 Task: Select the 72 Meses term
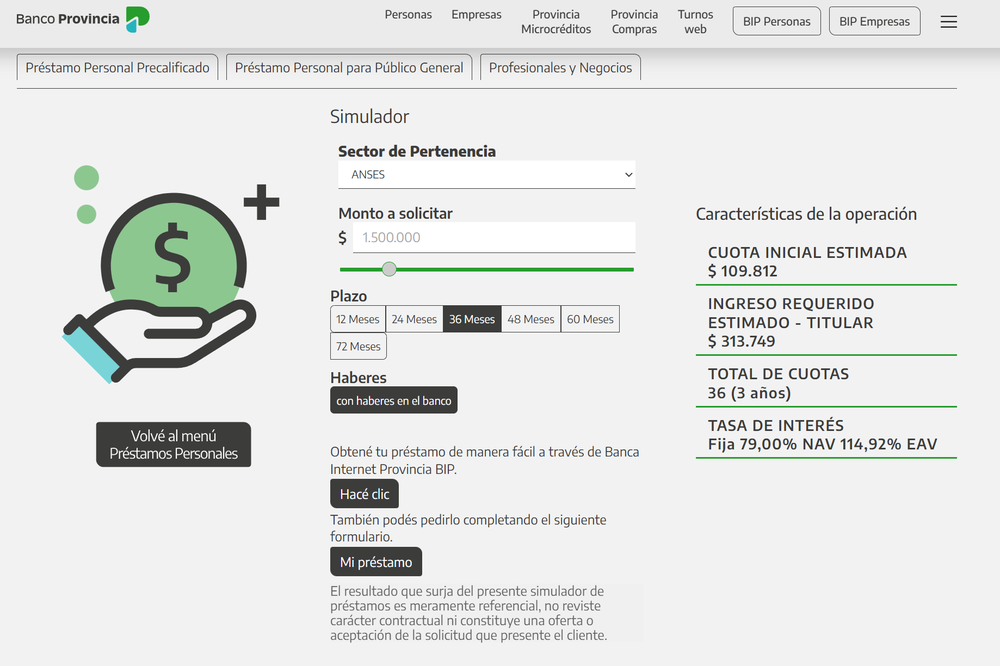pos(358,346)
